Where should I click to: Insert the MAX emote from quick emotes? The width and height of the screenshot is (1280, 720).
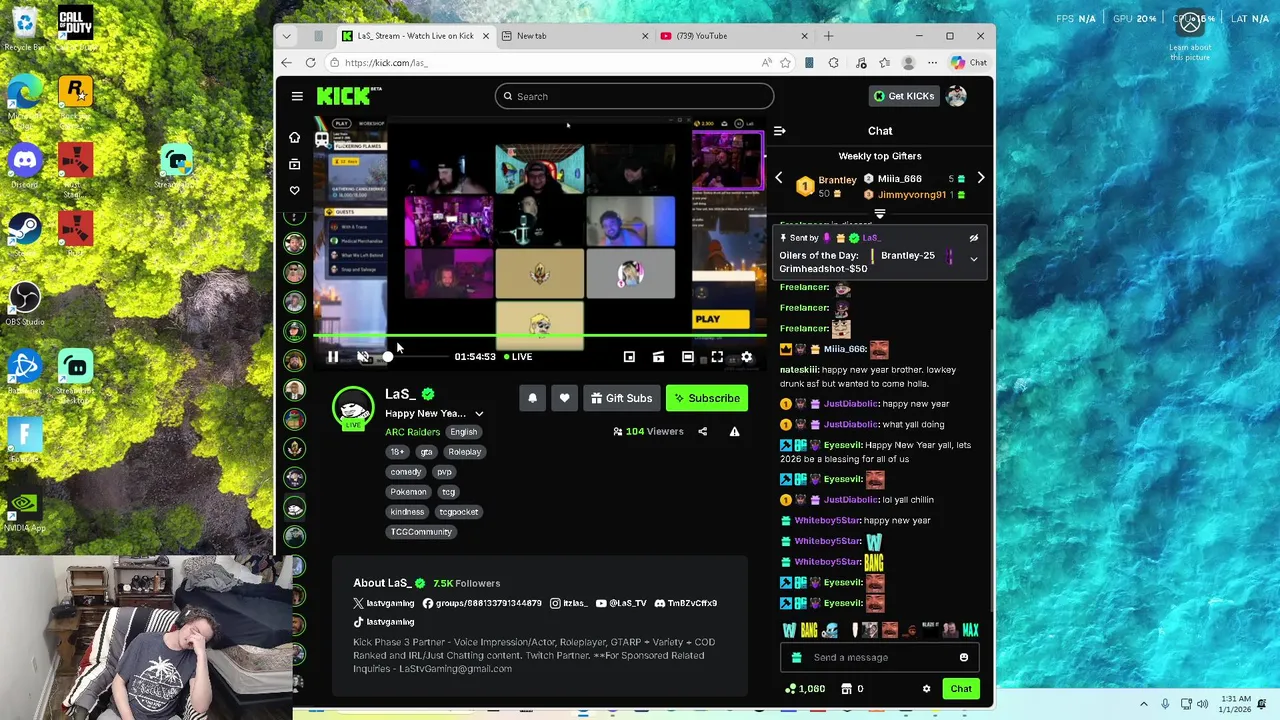tap(970, 630)
